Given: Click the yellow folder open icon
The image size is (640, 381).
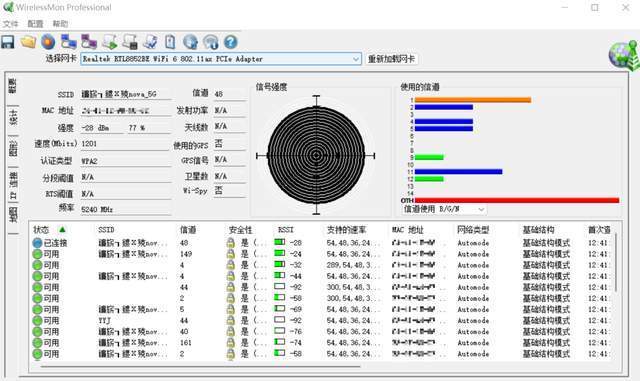Looking at the screenshot, I should [x=28, y=42].
